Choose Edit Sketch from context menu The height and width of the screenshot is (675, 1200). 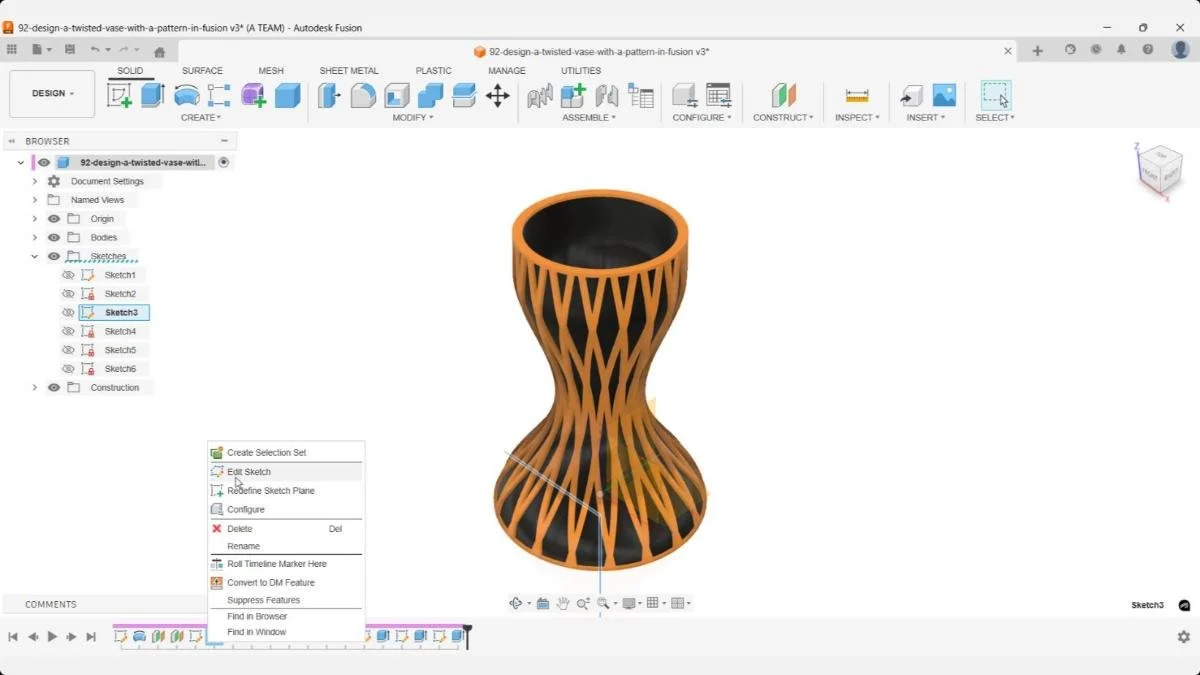tap(286, 472)
